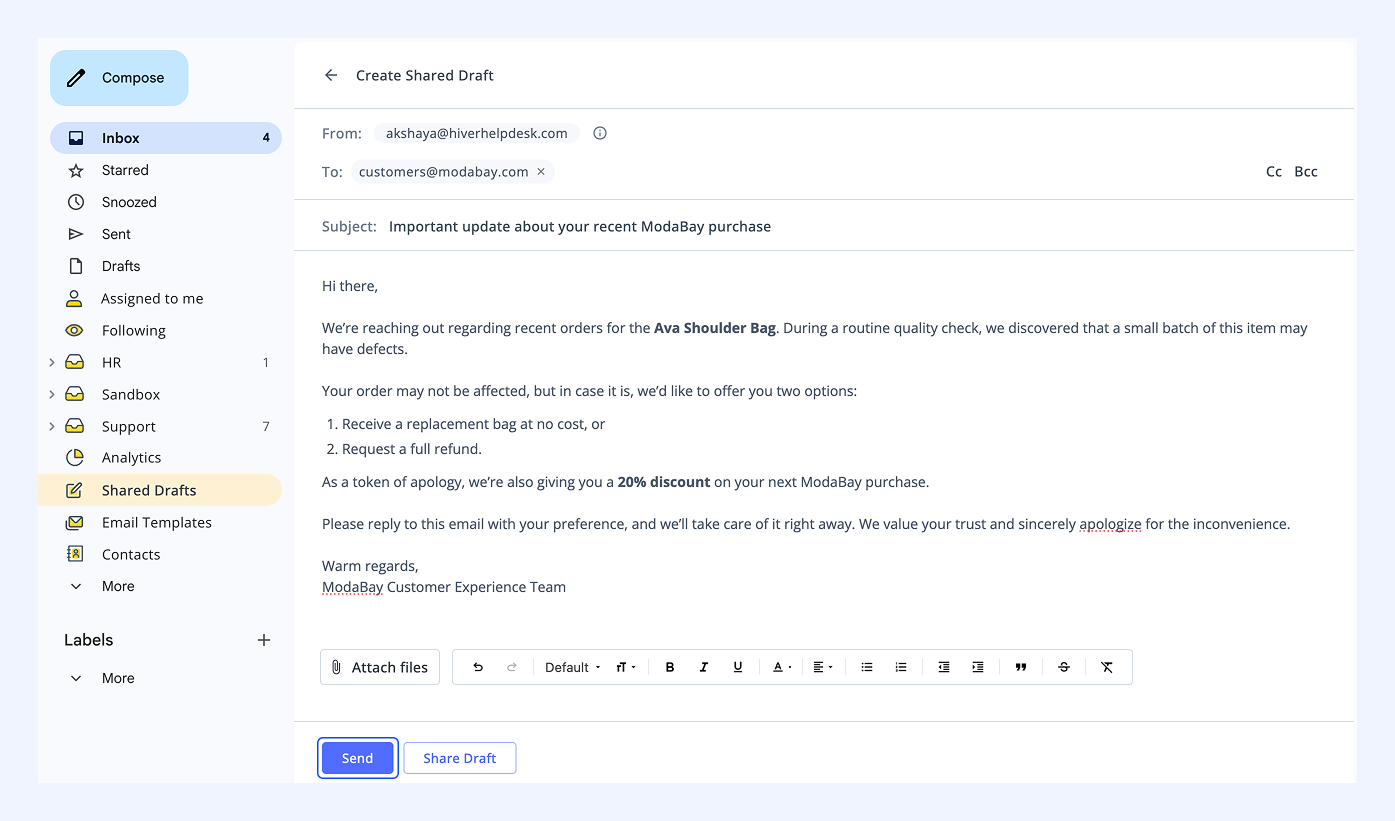Toggle bold formatting in the toolbar
This screenshot has height=821, width=1395.
point(670,667)
